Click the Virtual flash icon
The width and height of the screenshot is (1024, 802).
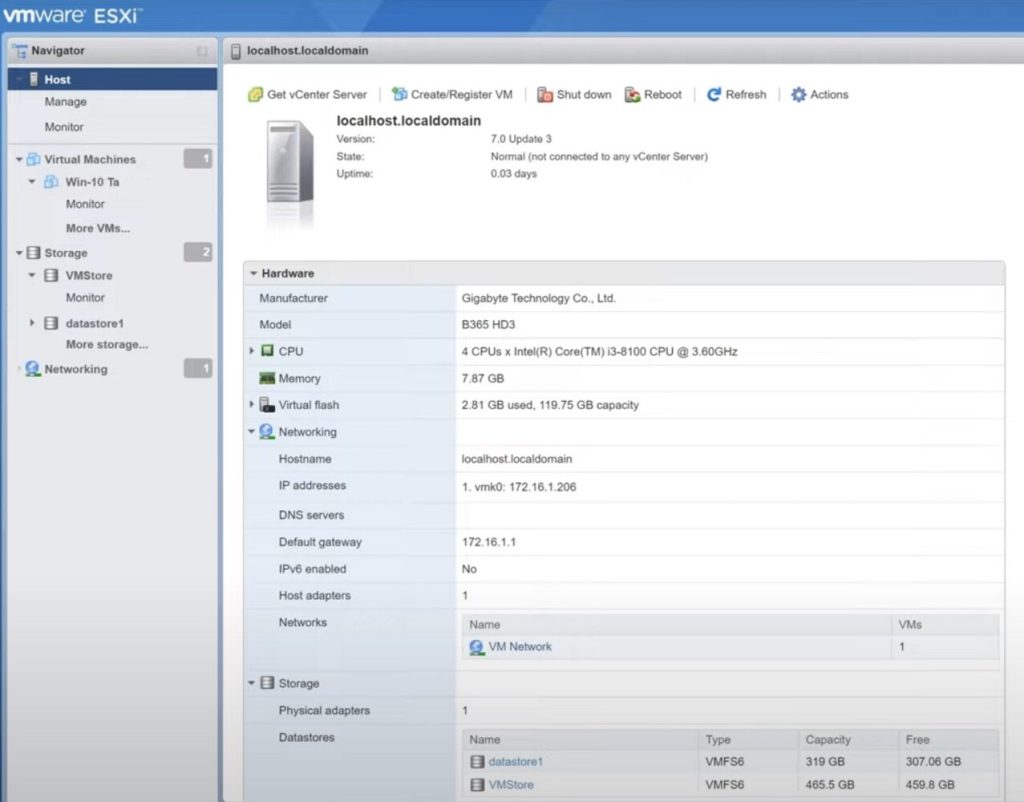[x=266, y=405]
